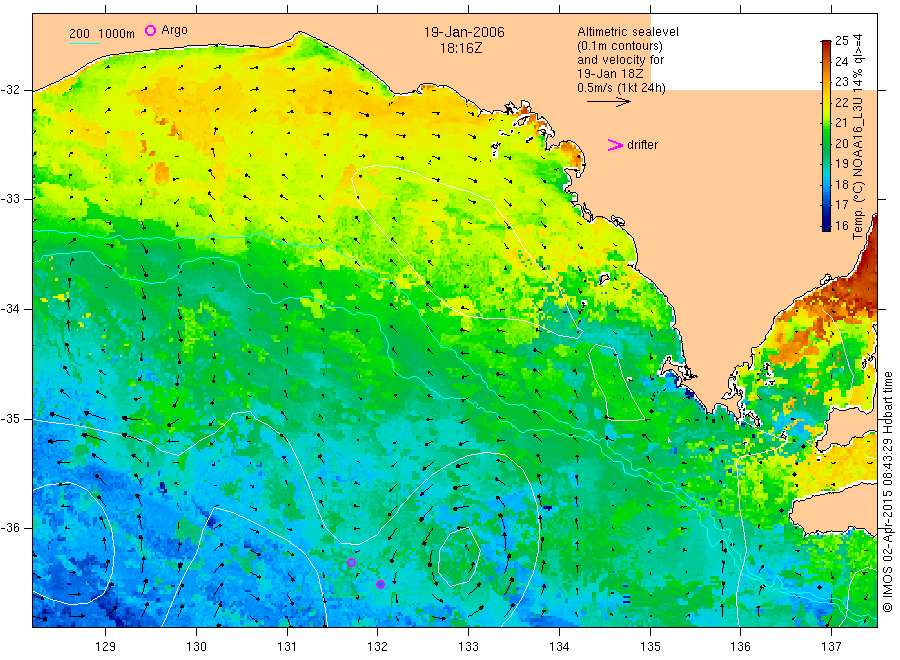This screenshot has width=900, height=660.
Task: Click the 'and velocity for' text
Action: tap(620, 60)
